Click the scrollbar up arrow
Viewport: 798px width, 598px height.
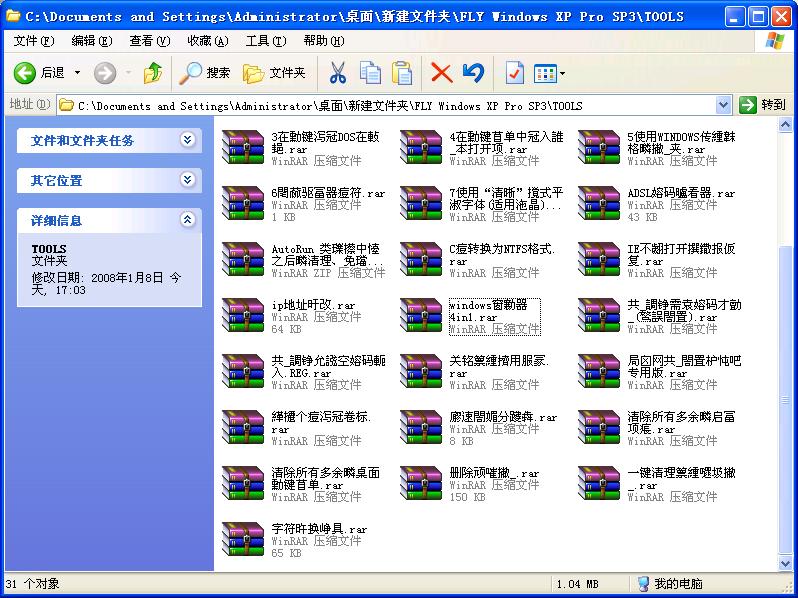[x=785, y=124]
